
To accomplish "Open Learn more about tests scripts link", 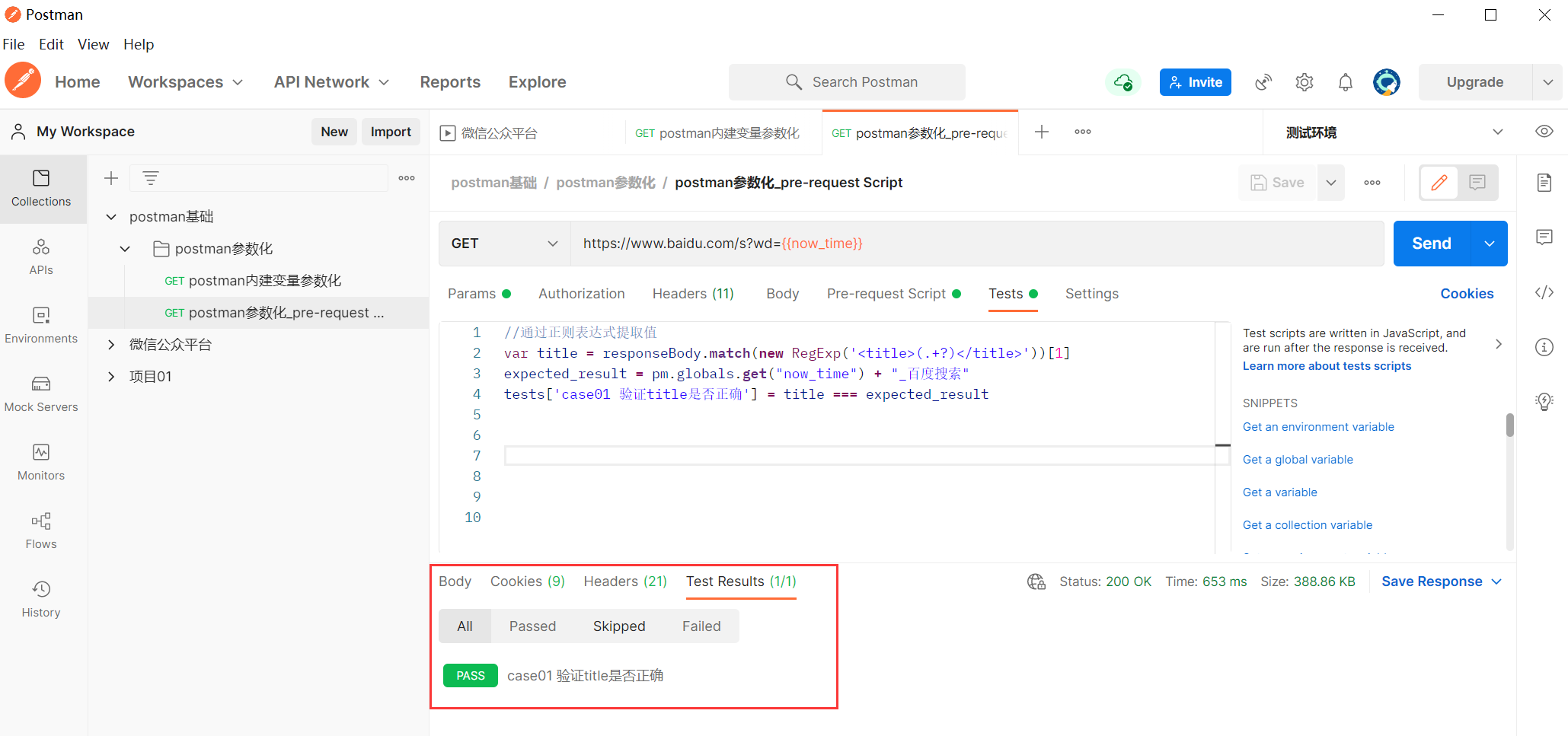I will pos(1327,365).
